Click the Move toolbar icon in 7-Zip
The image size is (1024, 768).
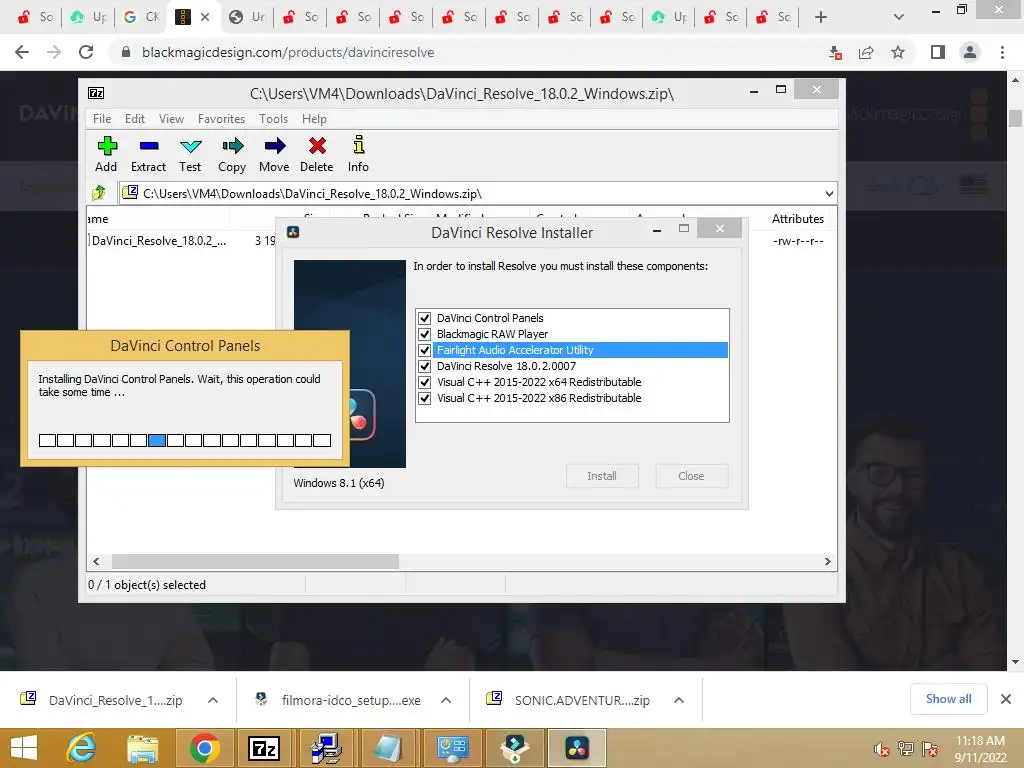click(x=275, y=146)
